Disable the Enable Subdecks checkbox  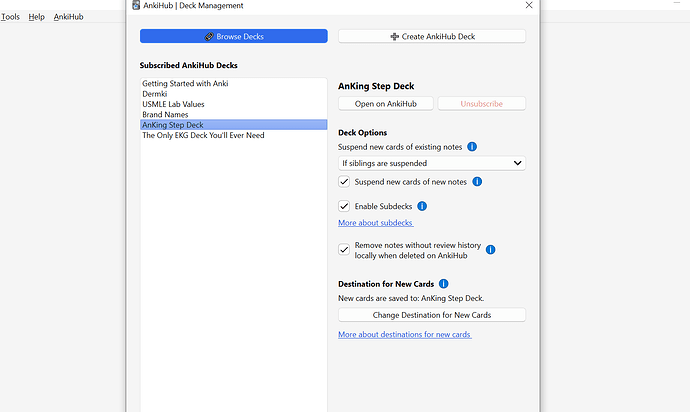point(345,206)
